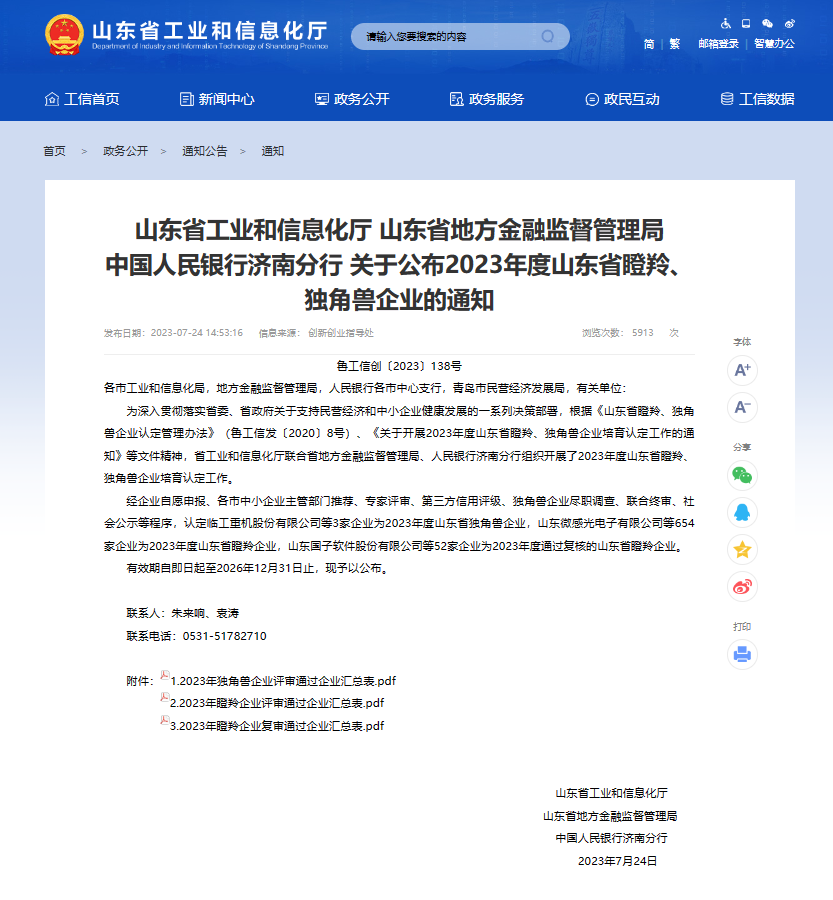Open attachment 1.2023年独角兽企业评审通过企业汇总表.pdf

[283, 681]
